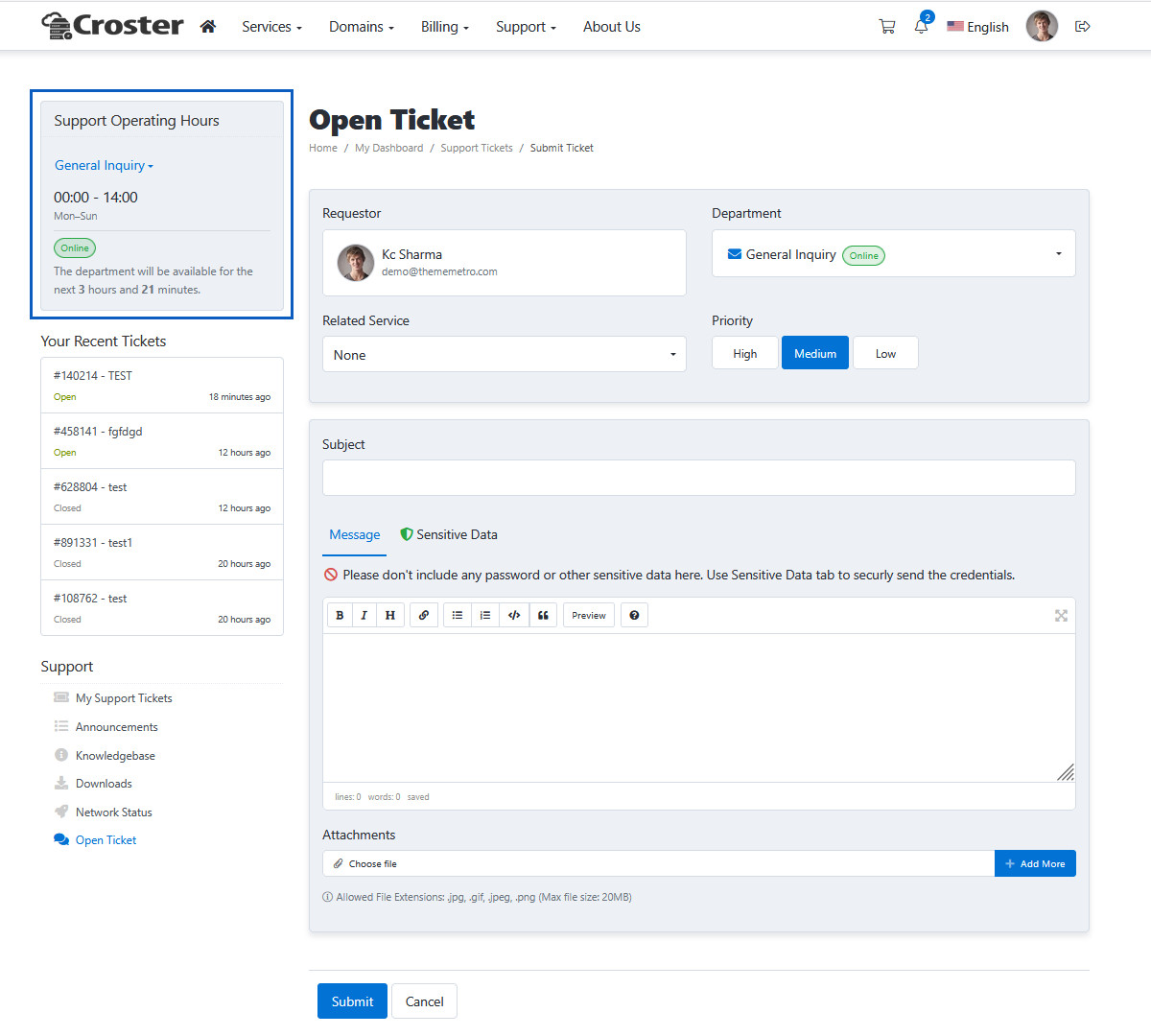The image size is (1151, 1036).
Task: Expand General Inquiry operating hours selector
Action: pyautogui.click(x=104, y=166)
